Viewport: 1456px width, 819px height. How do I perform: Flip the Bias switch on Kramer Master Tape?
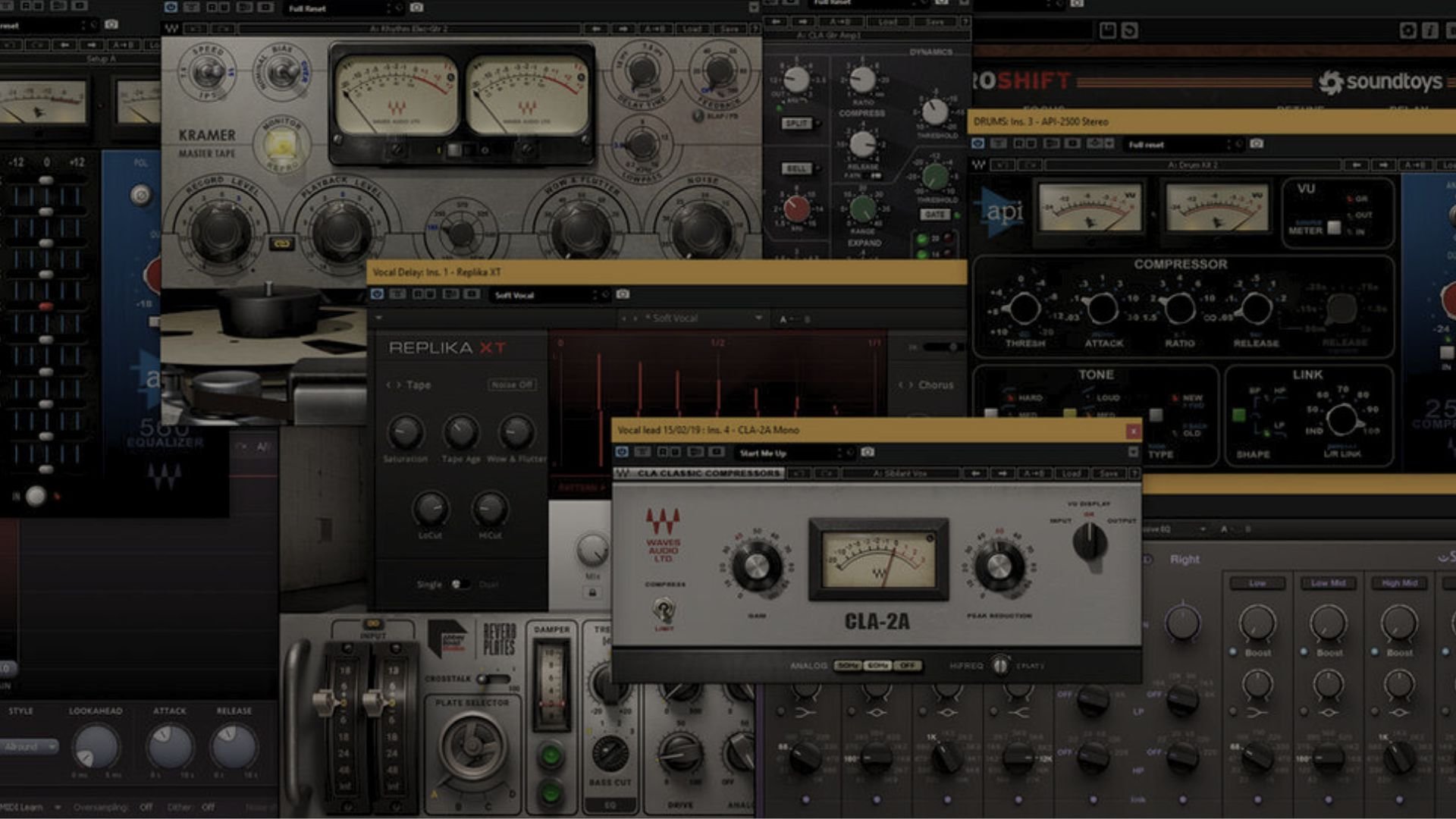[x=282, y=73]
